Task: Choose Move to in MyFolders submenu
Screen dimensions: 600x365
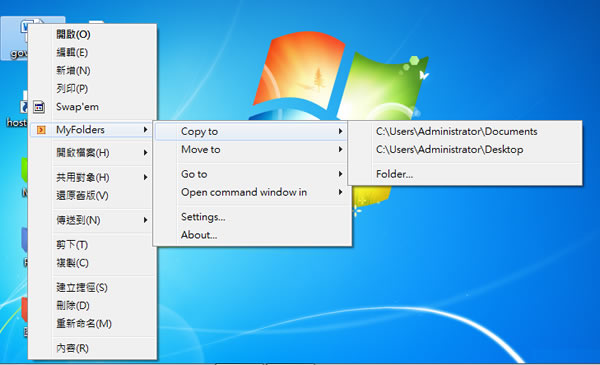Action: (252, 149)
